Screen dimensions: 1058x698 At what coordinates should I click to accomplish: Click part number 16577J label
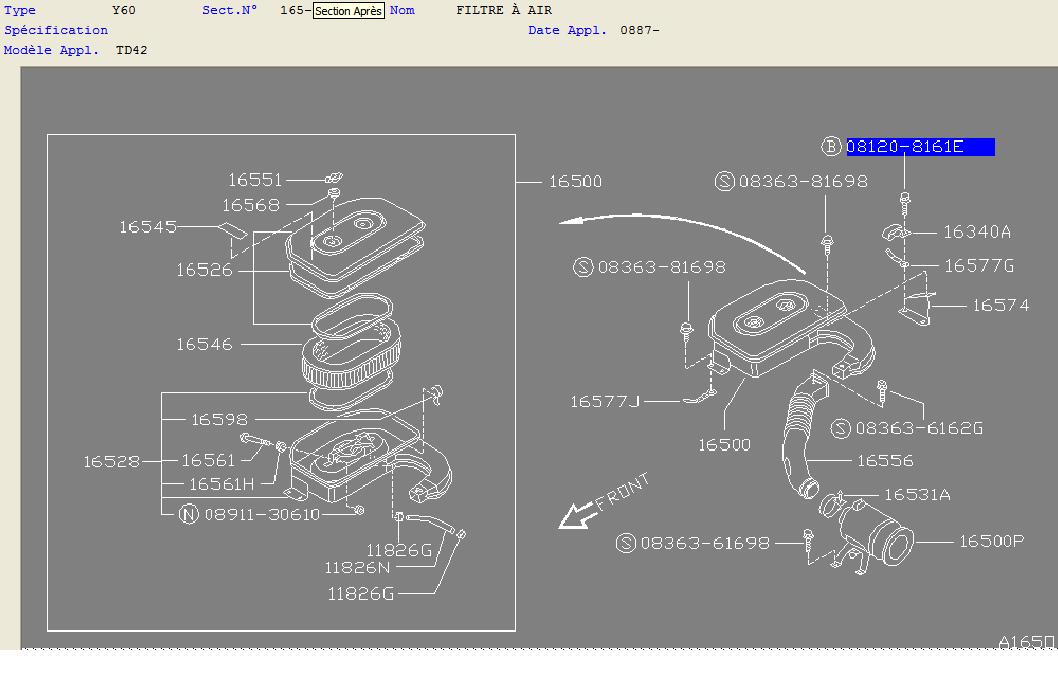tap(605, 402)
